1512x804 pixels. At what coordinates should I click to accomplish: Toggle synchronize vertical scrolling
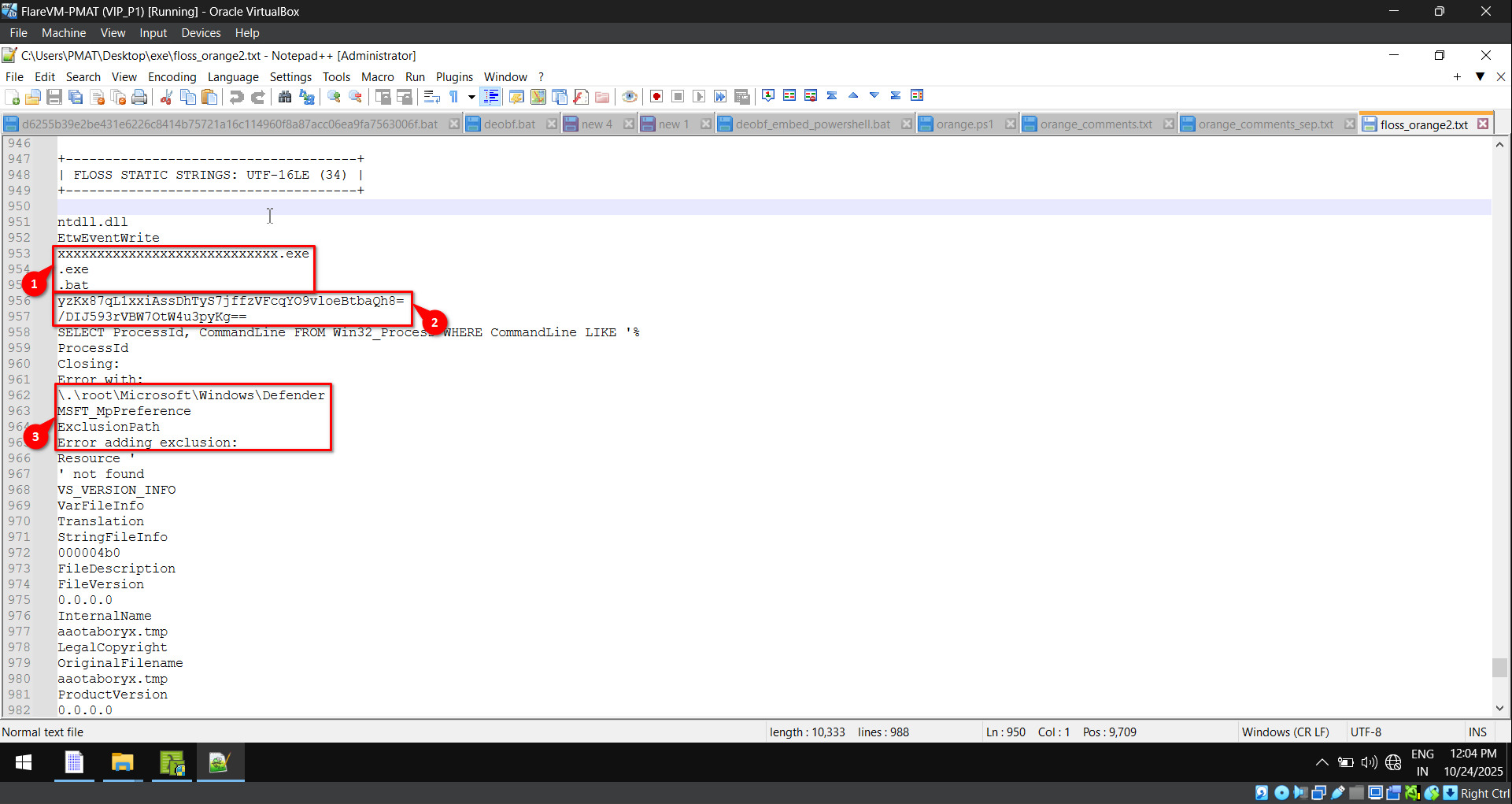tap(383, 95)
